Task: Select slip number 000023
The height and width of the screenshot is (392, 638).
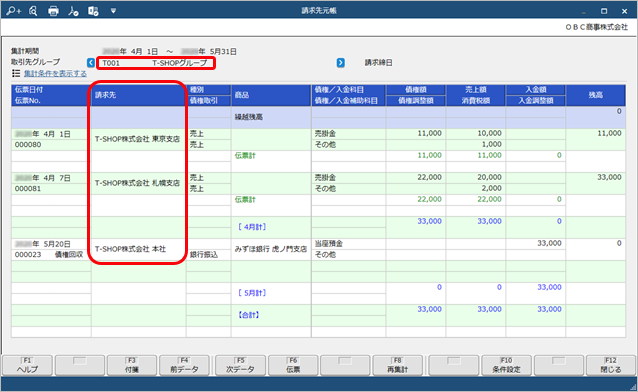Action: [28, 254]
